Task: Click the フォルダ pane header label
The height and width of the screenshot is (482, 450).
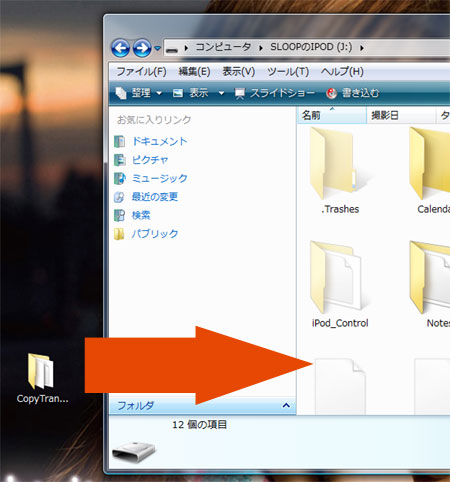Action: [135, 406]
